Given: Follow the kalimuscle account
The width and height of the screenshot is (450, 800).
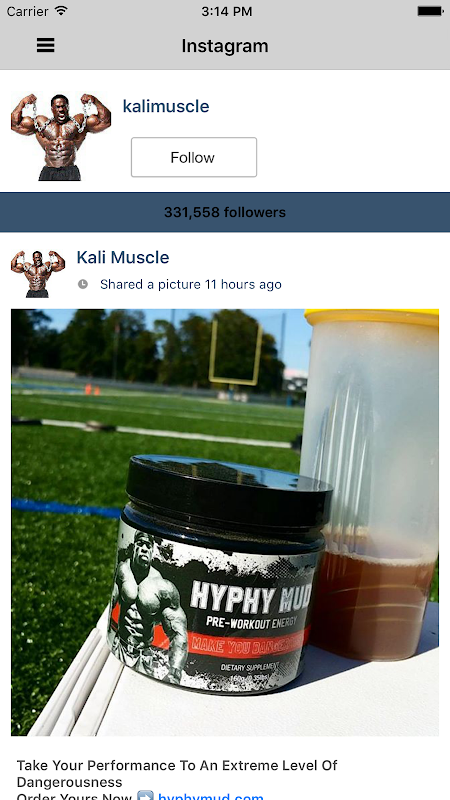Looking at the screenshot, I should [x=194, y=157].
